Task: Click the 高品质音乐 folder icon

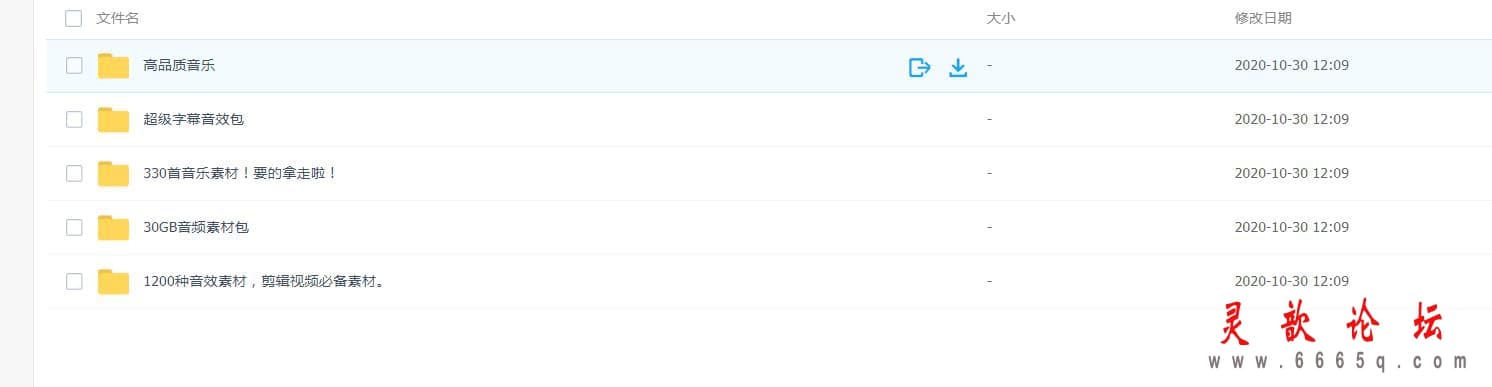Action: pyautogui.click(x=113, y=66)
